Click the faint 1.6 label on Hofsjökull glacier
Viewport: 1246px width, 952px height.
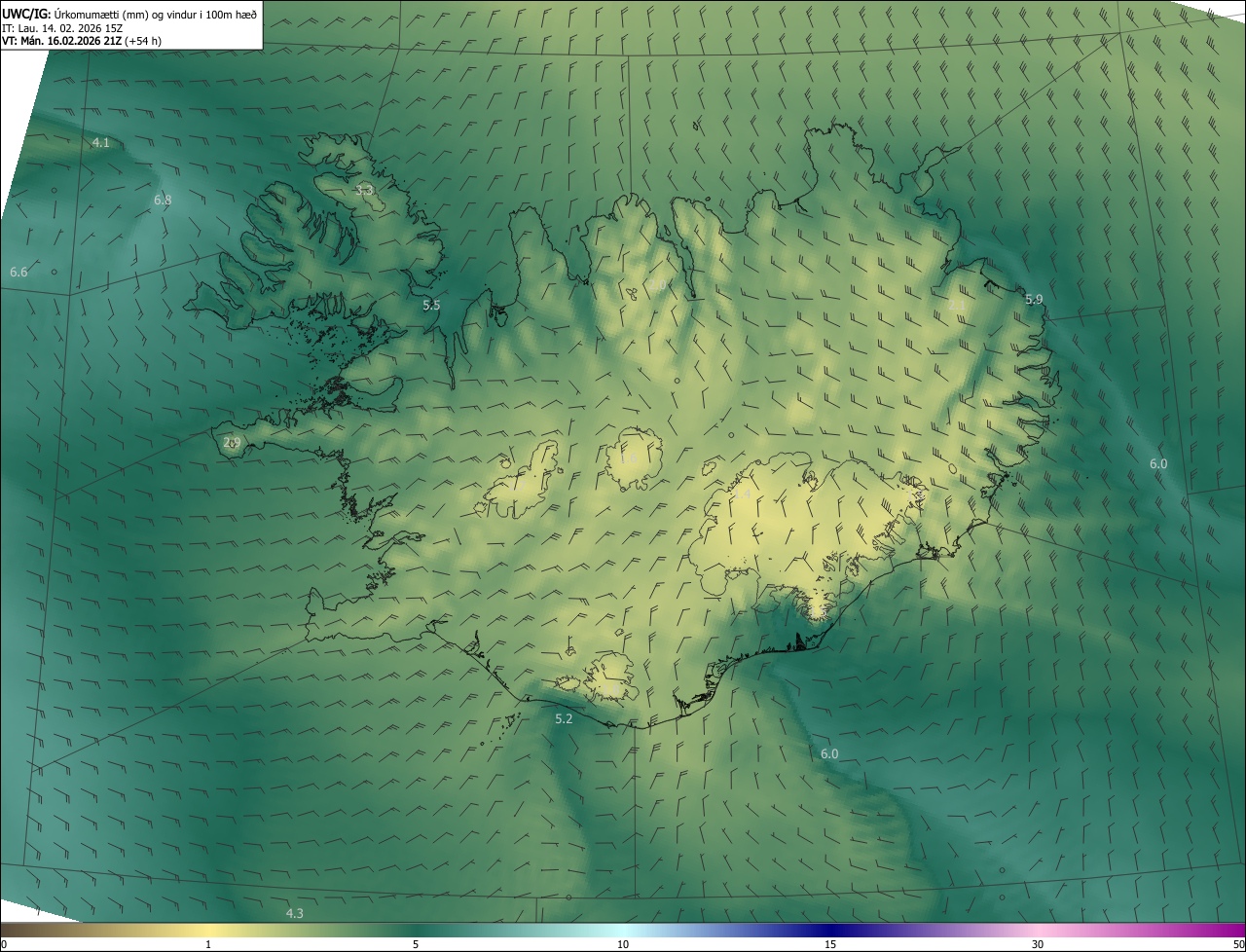tap(630, 458)
